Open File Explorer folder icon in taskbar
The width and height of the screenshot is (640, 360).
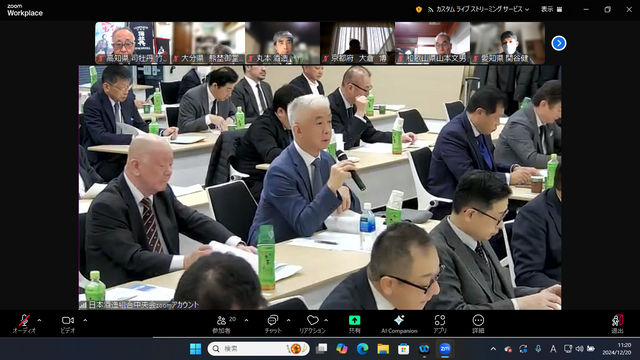[x=383, y=349]
